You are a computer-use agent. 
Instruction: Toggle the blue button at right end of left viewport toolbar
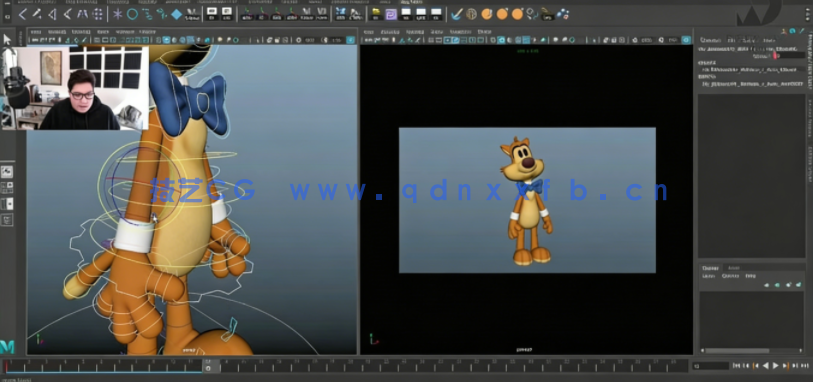tap(351, 40)
